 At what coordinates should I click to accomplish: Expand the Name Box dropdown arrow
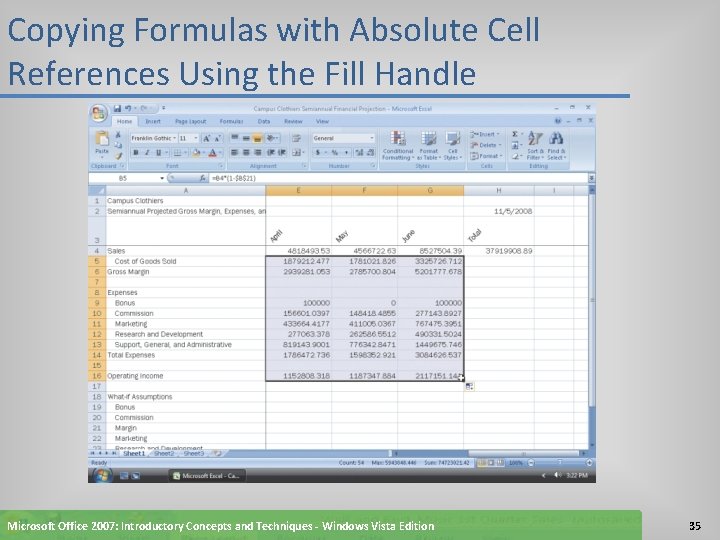162,178
